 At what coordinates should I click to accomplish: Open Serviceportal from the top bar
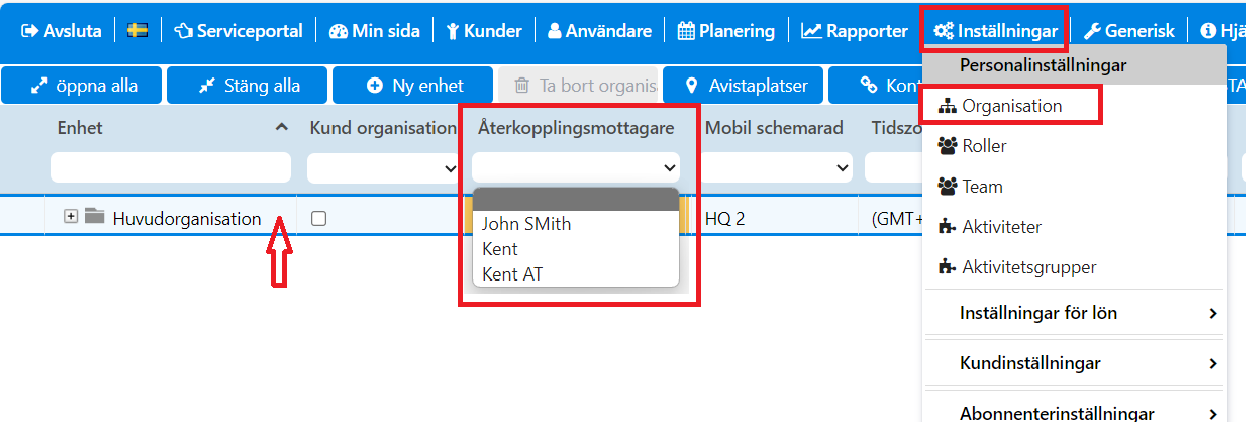(238, 31)
